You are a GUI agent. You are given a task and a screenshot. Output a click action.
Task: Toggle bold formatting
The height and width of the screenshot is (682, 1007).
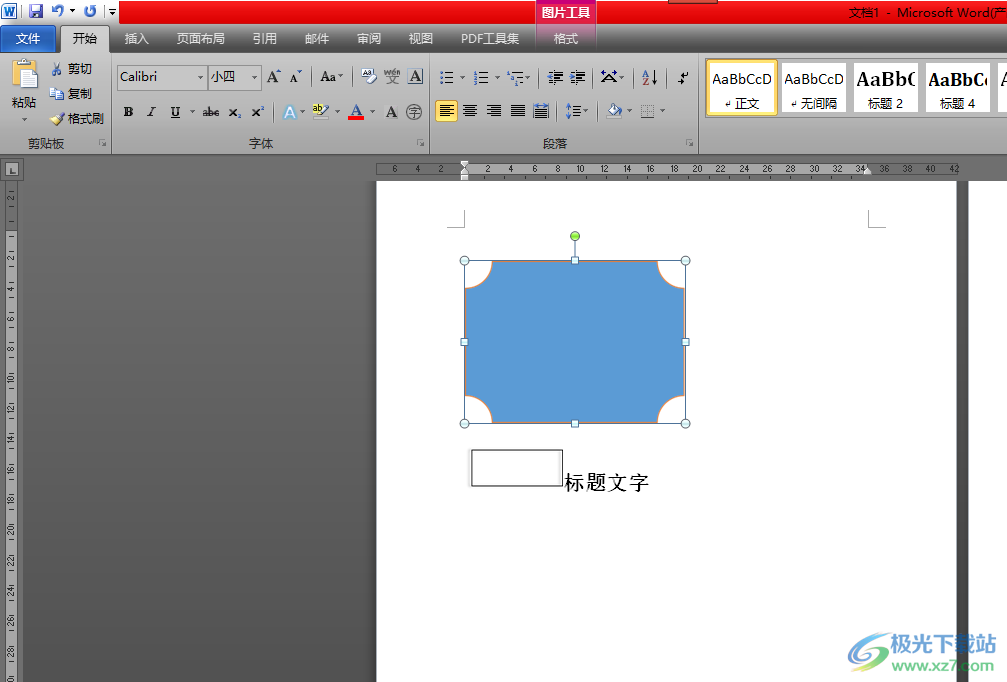tap(128, 112)
